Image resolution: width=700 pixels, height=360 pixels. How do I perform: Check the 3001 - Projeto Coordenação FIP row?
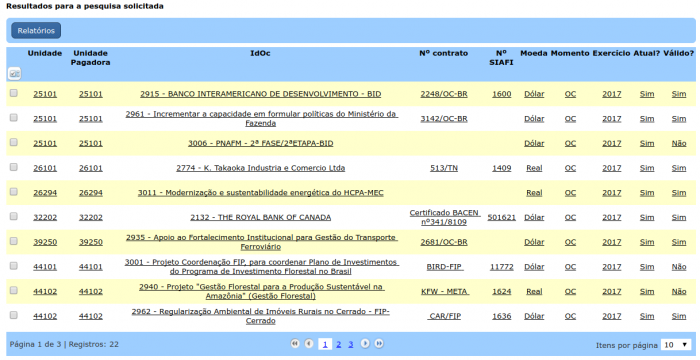pyautogui.click(x=14, y=265)
